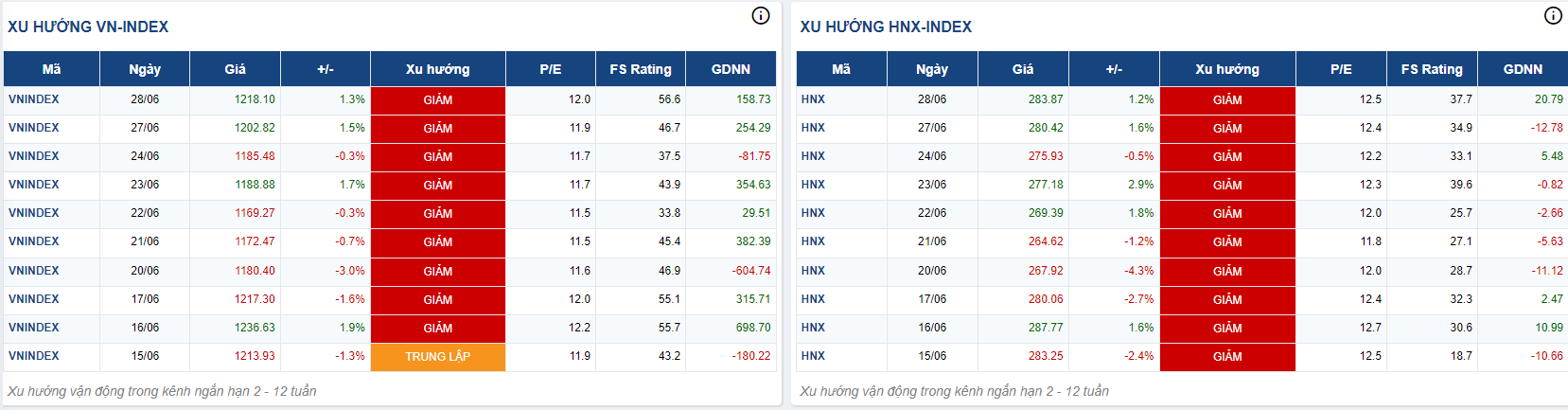Image resolution: width=1568 pixels, height=410 pixels.
Task: Select HNX price 283.87
Action: tap(1046, 99)
